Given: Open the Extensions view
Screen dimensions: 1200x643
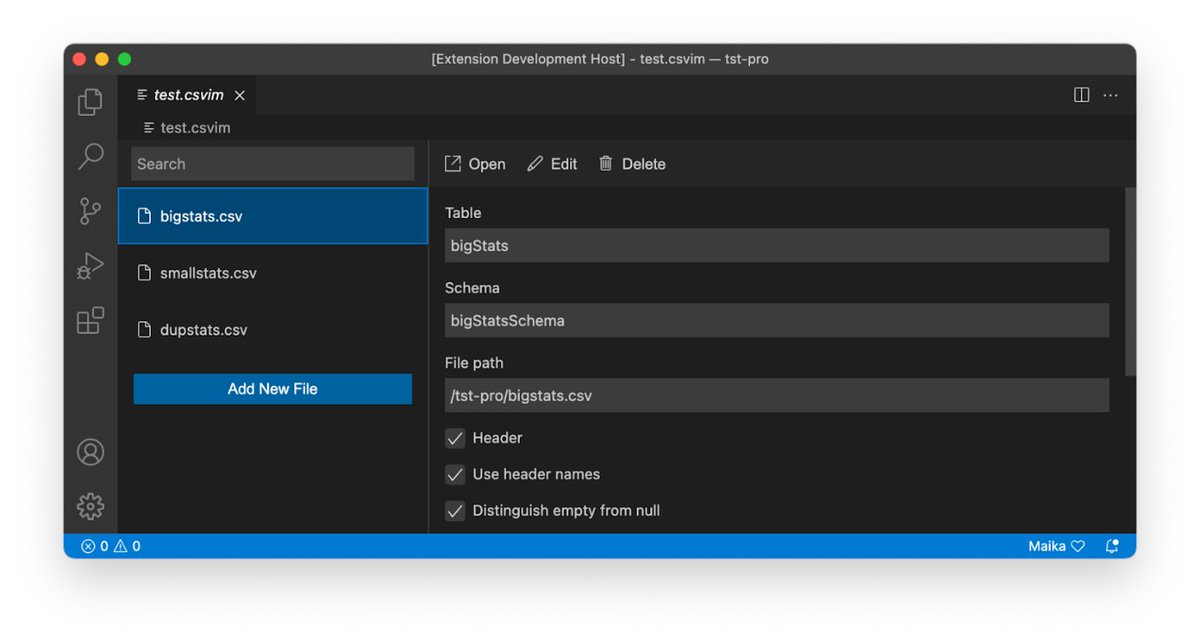Looking at the screenshot, I should tap(90, 321).
